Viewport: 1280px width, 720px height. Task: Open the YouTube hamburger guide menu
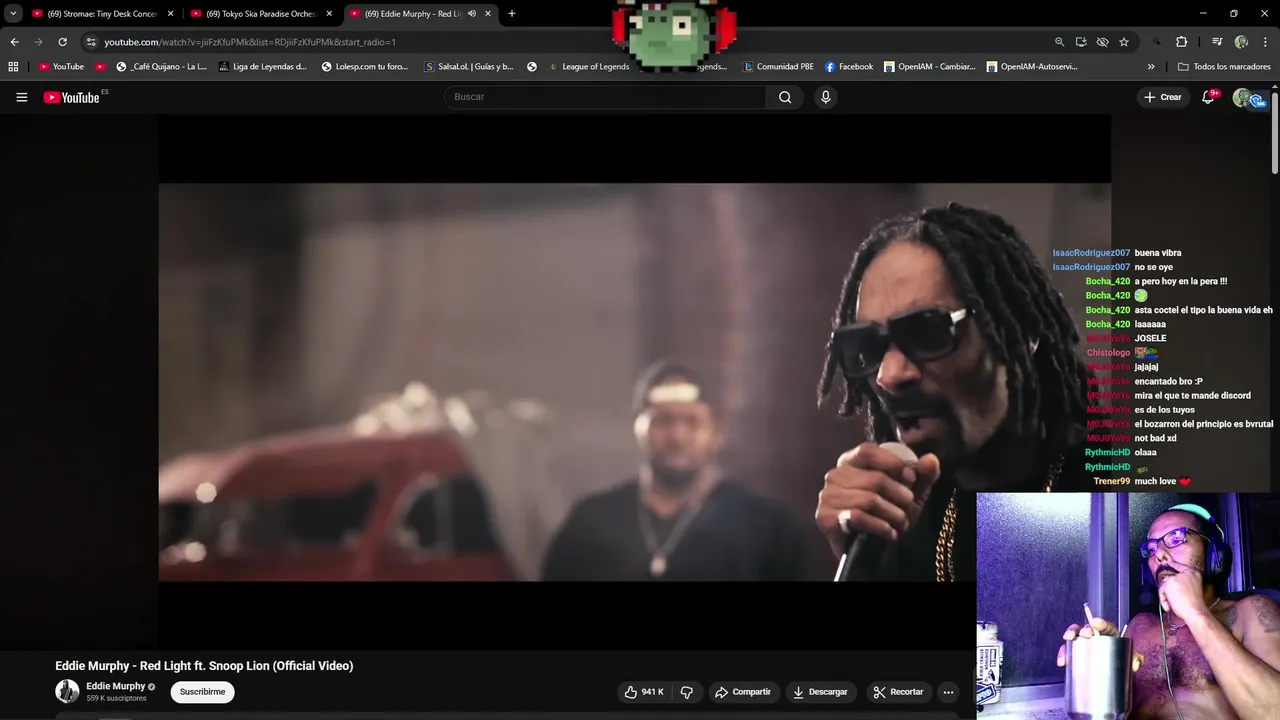(21, 97)
